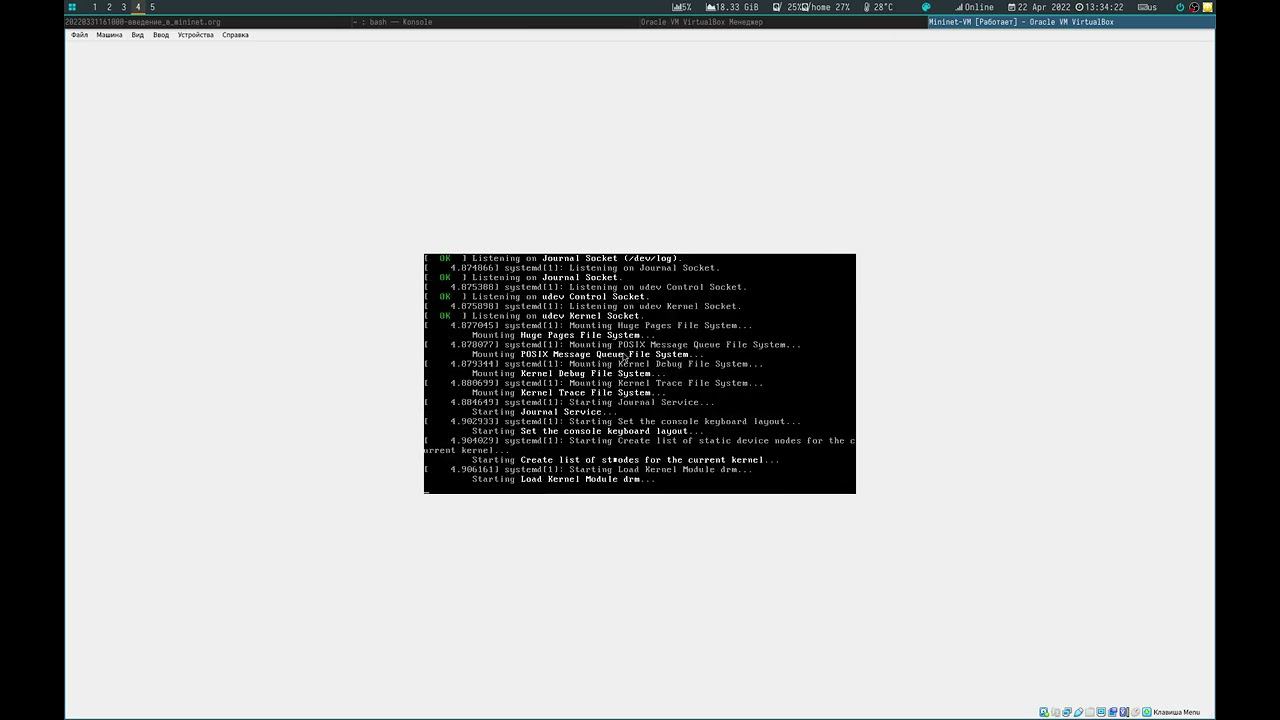Switch to workspace 1

click(x=95, y=7)
